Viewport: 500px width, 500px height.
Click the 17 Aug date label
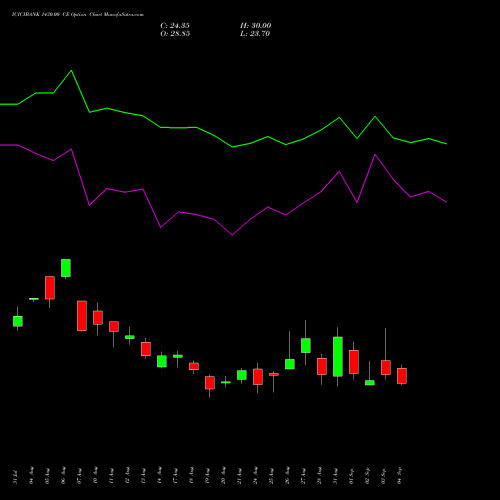point(175,476)
